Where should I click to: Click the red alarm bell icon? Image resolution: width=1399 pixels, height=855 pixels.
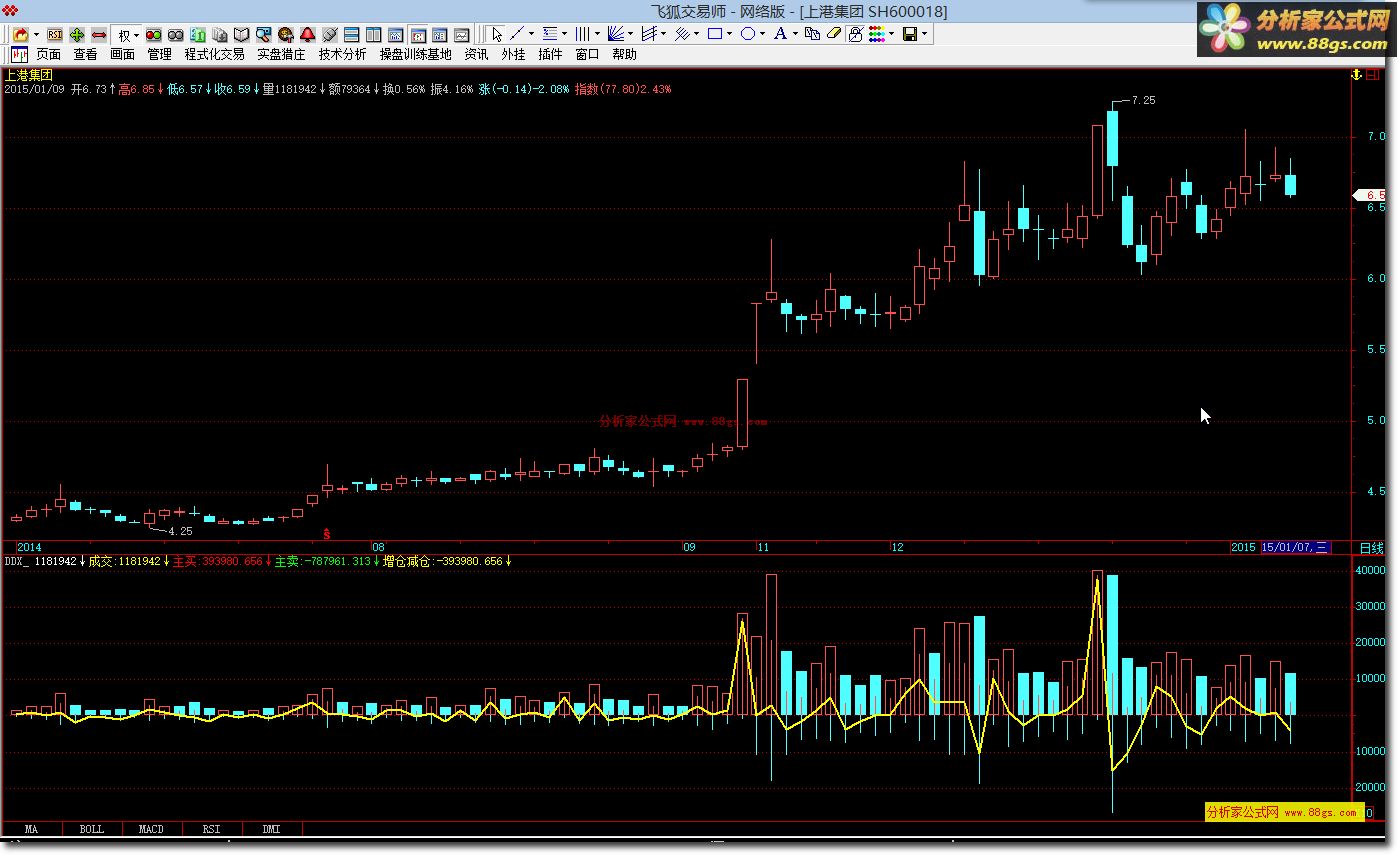(x=307, y=34)
